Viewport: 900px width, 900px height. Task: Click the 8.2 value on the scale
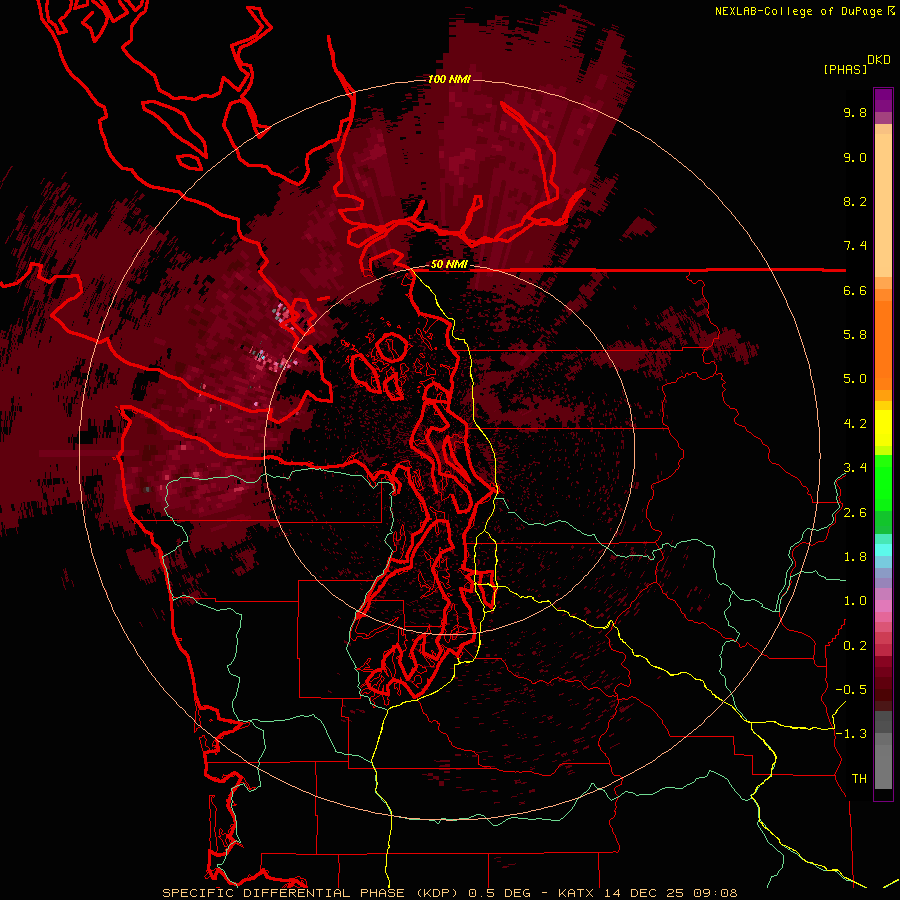(x=855, y=201)
